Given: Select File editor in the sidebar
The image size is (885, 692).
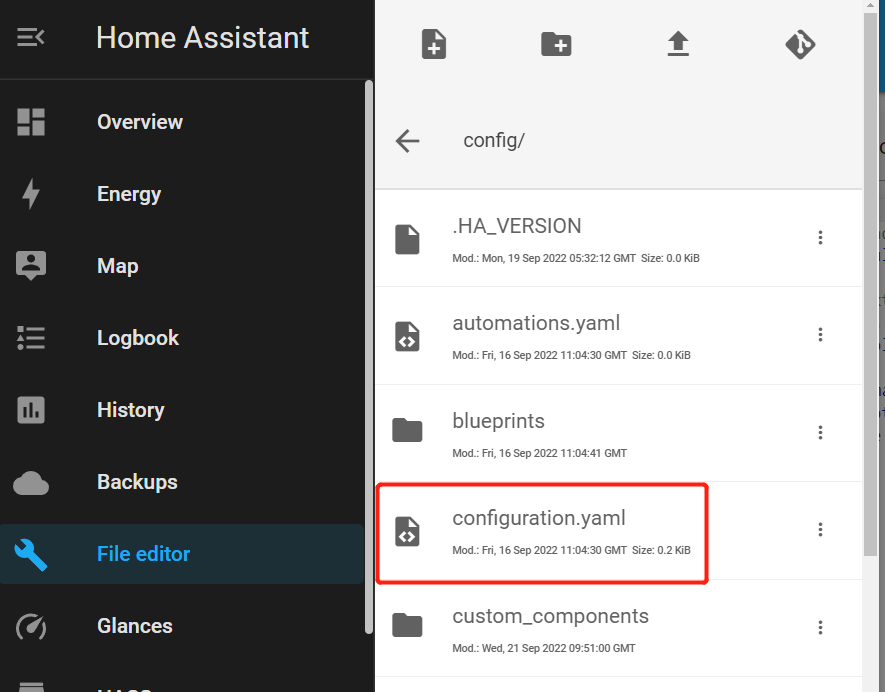Looking at the screenshot, I should click(x=182, y=554).
